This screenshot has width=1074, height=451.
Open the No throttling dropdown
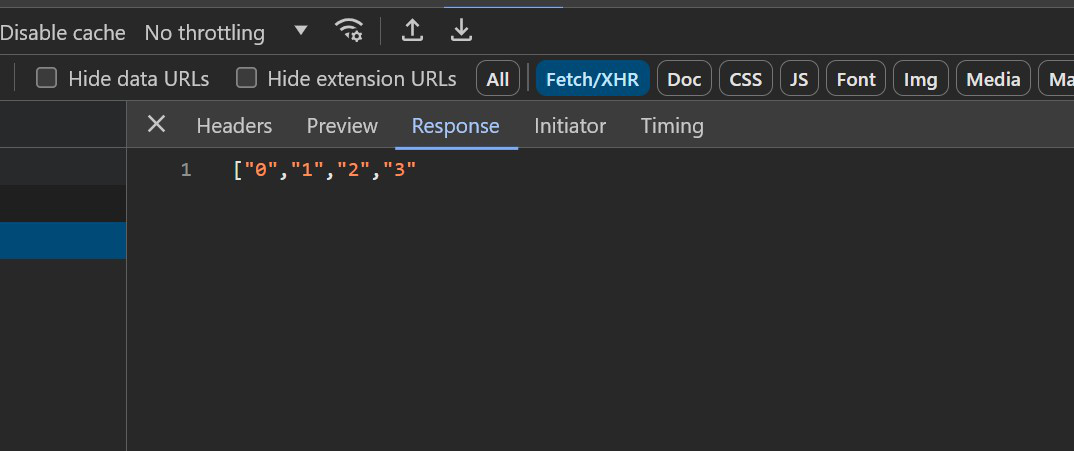(x=226, y=32)
